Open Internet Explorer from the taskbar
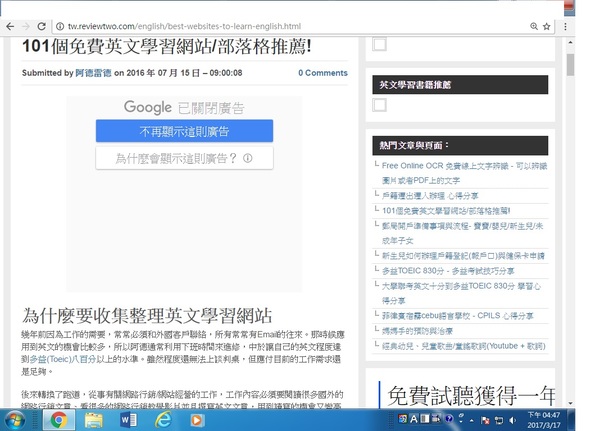The height and width of the screenshot is (431, 600). pyautogui.click(x=163, y=420)
